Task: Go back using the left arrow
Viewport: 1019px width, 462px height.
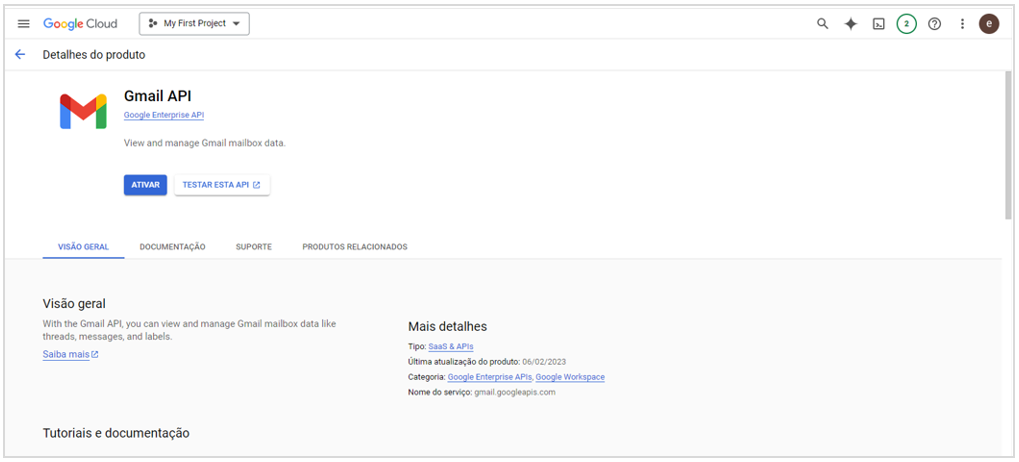Action: 20,55
